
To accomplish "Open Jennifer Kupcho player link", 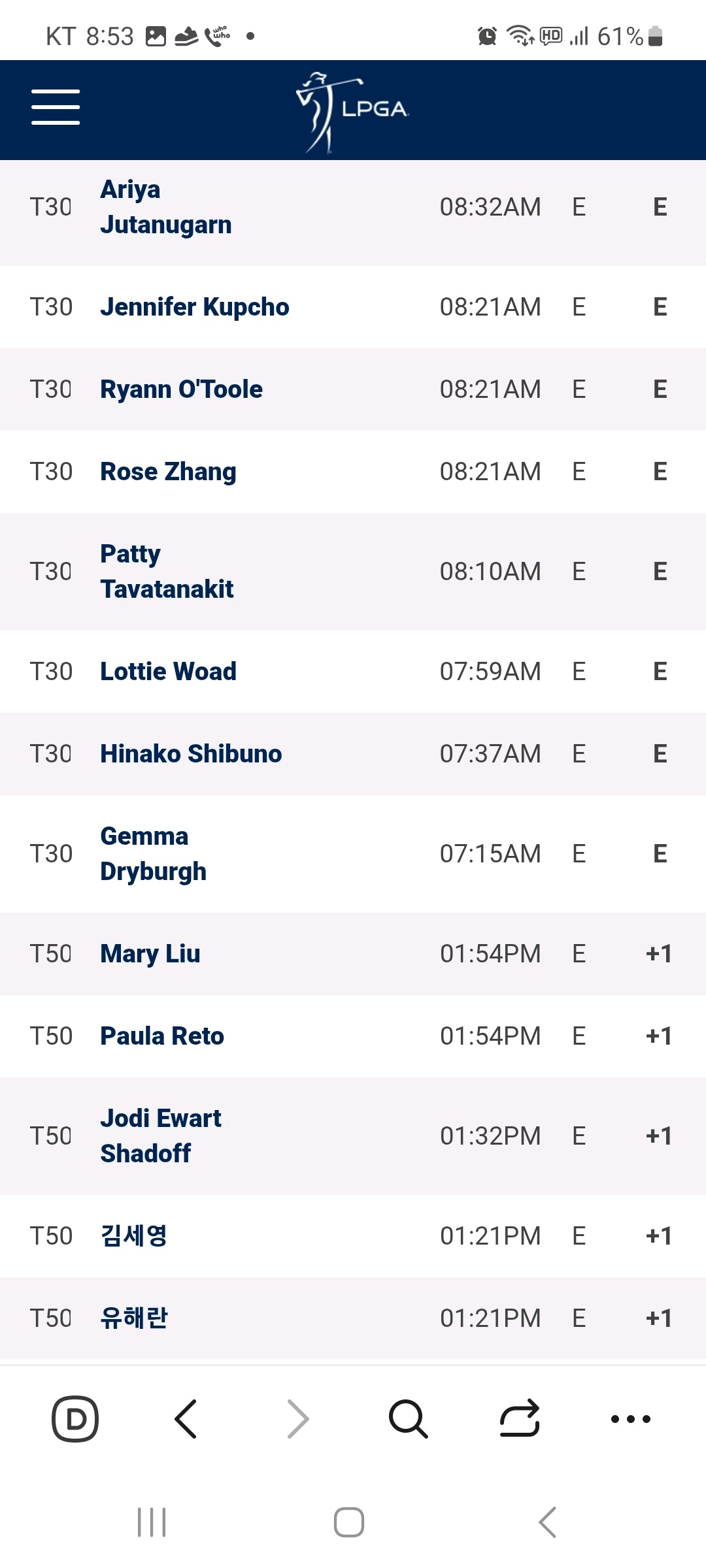I will tap(195, 307).
